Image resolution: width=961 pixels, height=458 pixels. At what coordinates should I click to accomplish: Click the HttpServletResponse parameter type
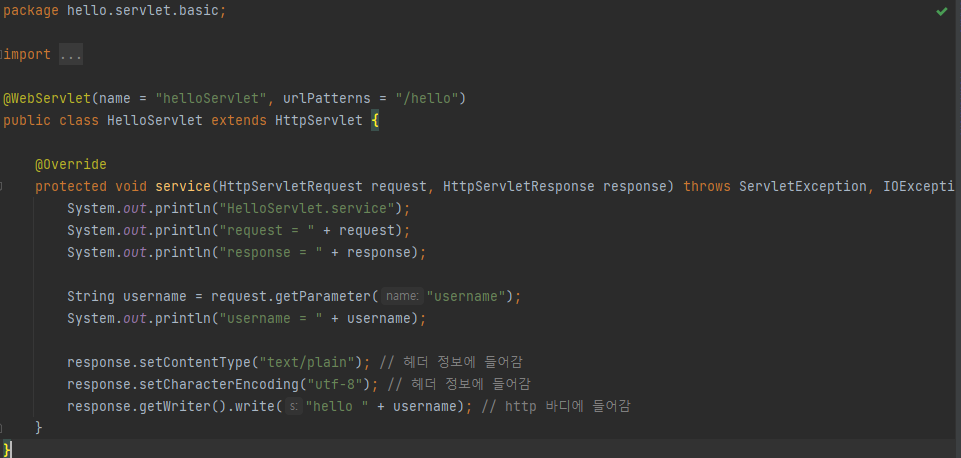click(518, 186)
